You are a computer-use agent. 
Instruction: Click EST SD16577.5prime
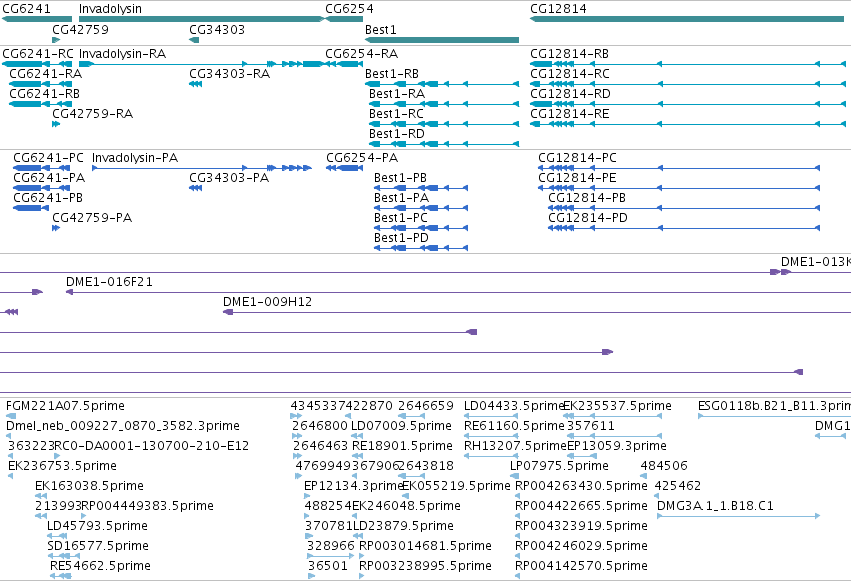98,546
